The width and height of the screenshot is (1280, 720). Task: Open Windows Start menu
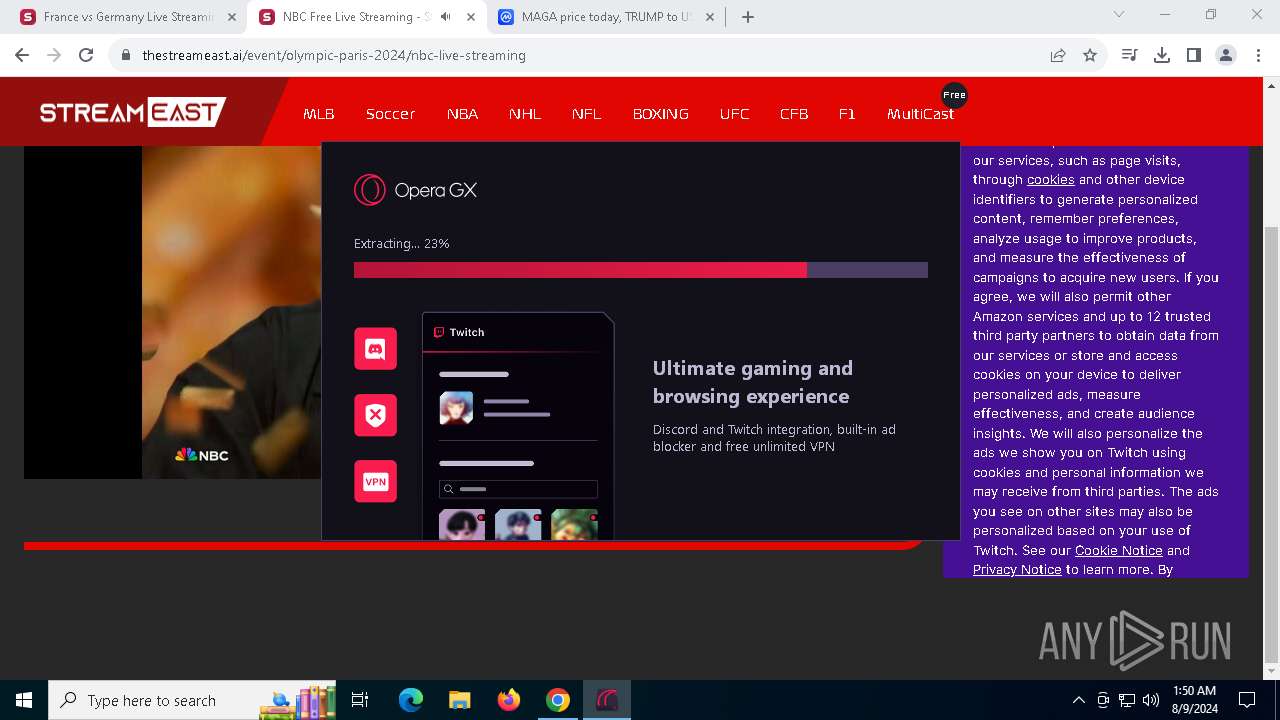pyautogui.click(x=24, y=700)
